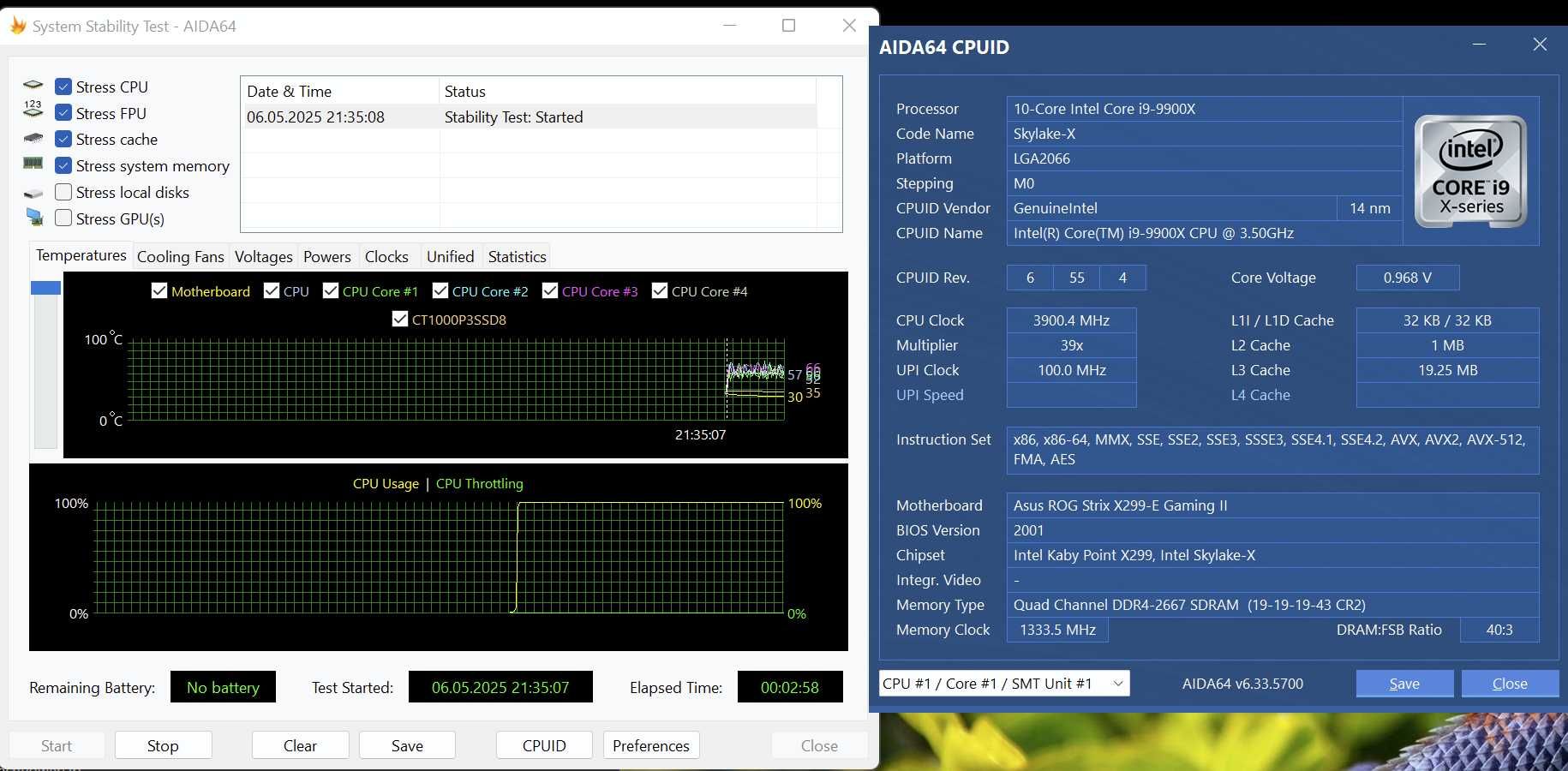Hide CPU Core #1 temperature line
Screen dimensions: 1568x771
[x=331, y=291]
